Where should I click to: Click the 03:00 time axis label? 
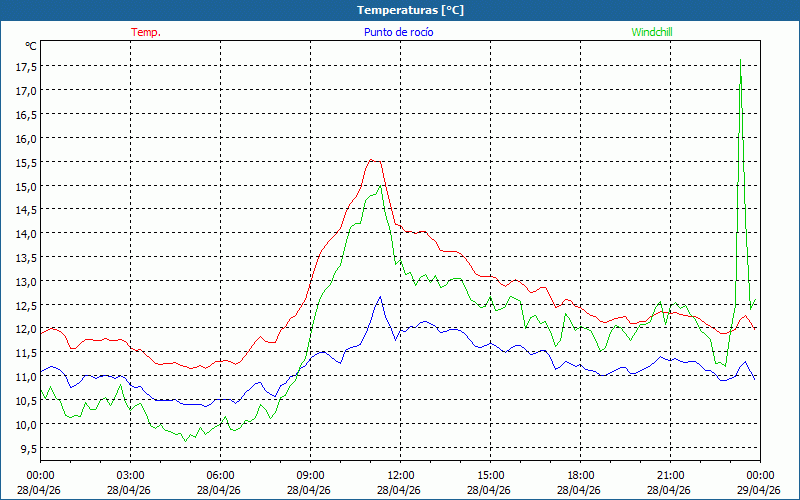pos(130,475)
